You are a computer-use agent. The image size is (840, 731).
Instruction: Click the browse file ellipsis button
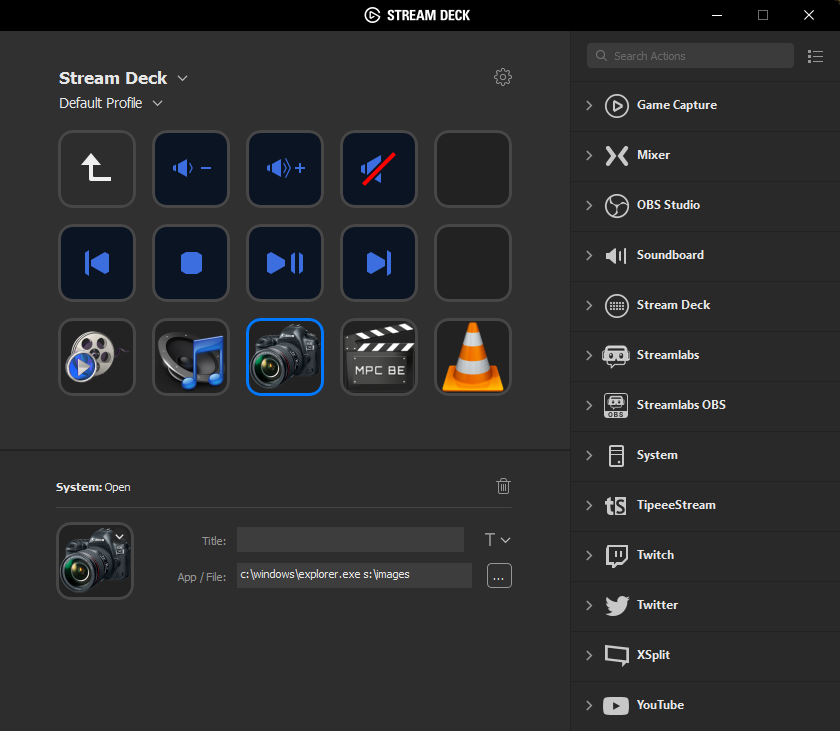click(x=499, y=575)
